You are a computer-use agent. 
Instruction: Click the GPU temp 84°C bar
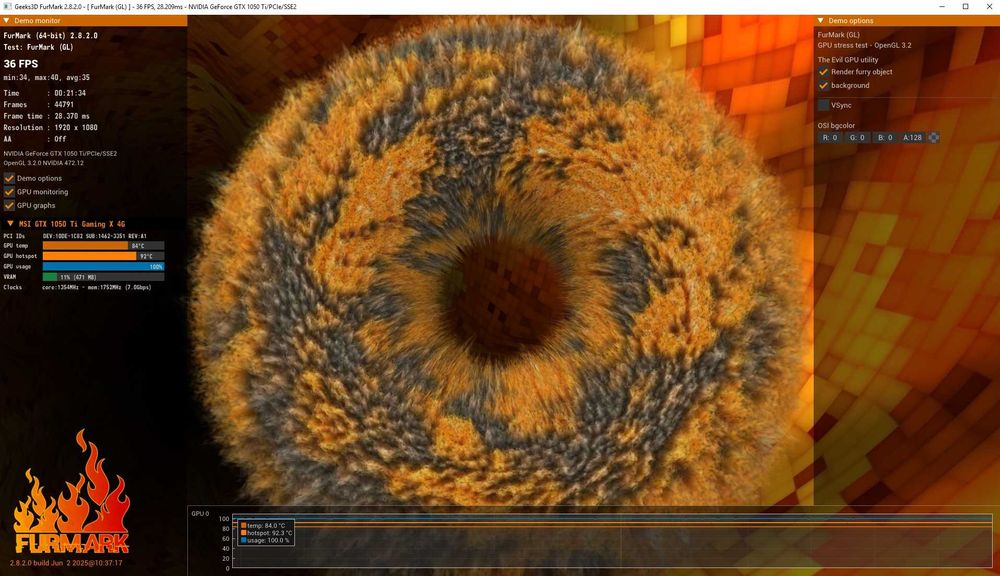[103, 246]
